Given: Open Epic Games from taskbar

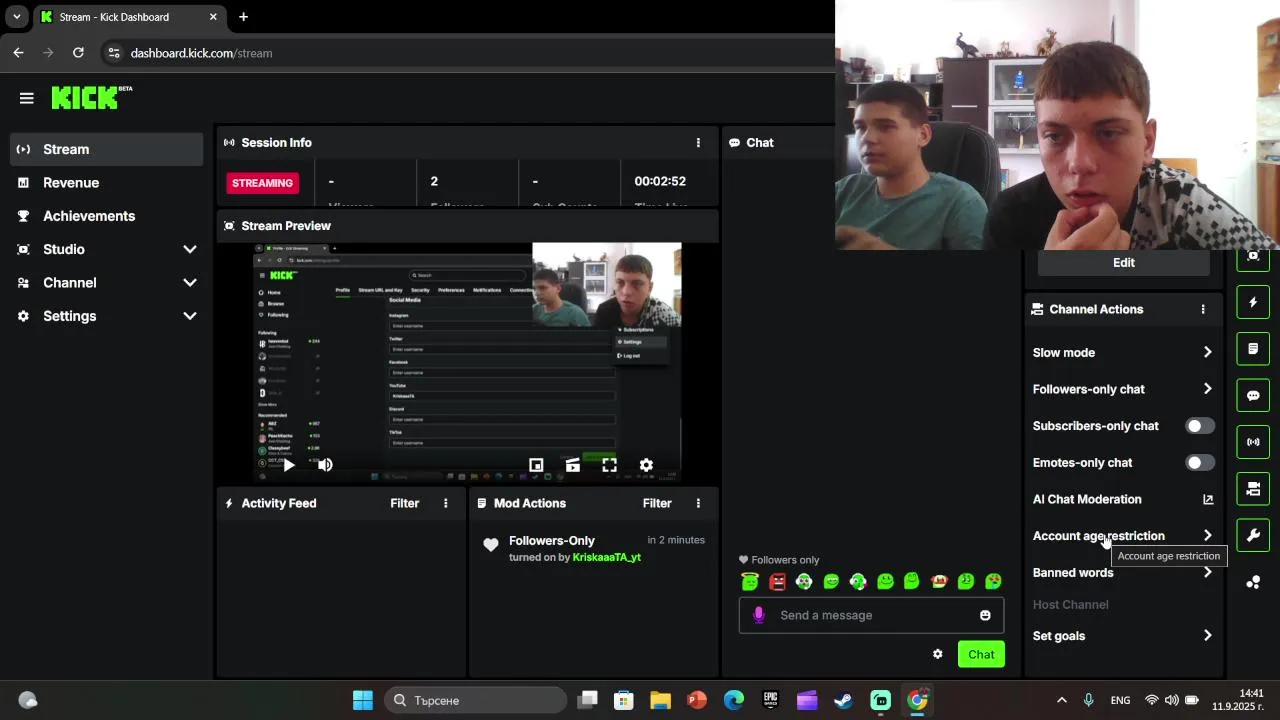Looking at the screenshot, I should click(771, 700).
